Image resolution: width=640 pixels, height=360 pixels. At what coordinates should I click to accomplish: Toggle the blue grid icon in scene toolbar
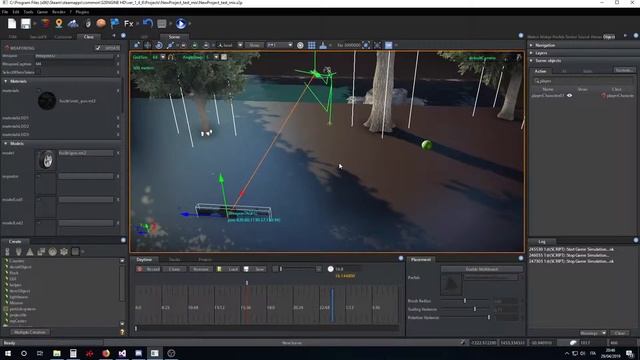point(311,45)
